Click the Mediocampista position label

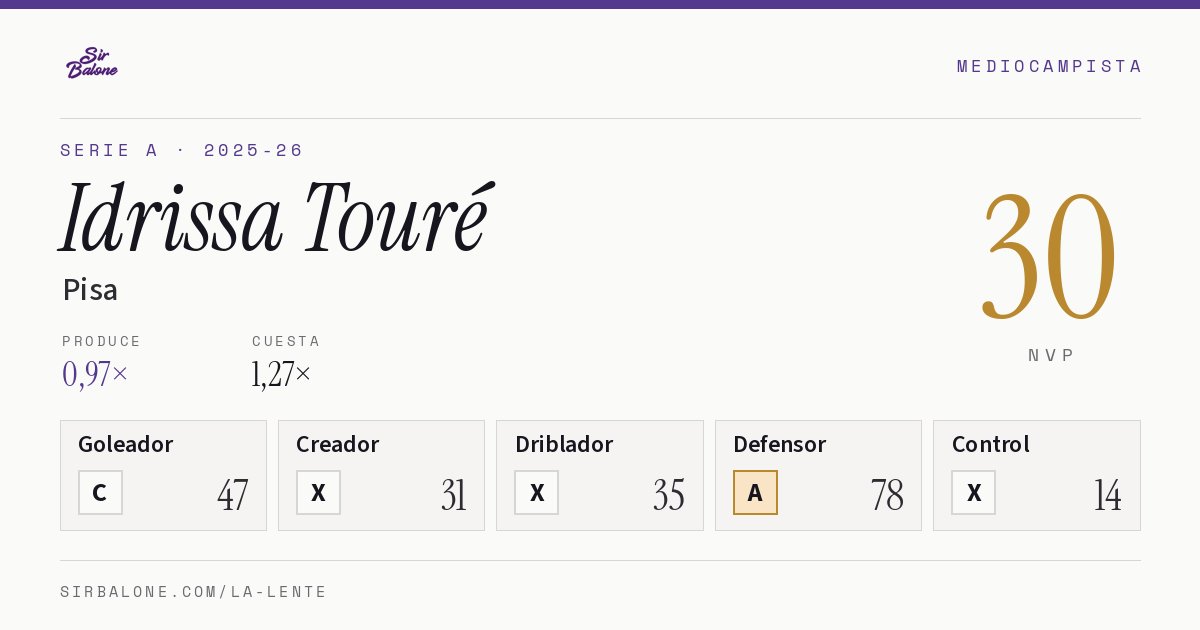(x=1049, y=66)
